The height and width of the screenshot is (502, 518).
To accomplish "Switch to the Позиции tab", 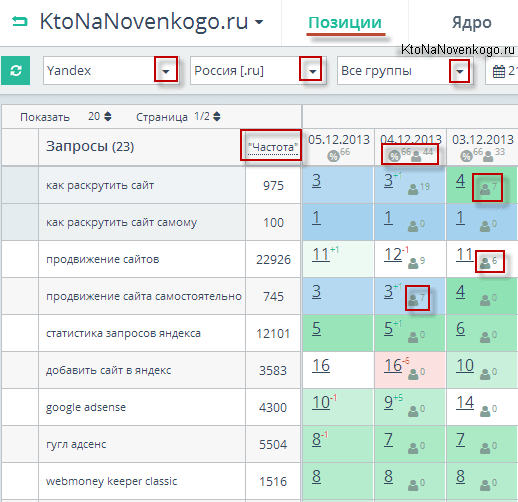I will point(345,23).
